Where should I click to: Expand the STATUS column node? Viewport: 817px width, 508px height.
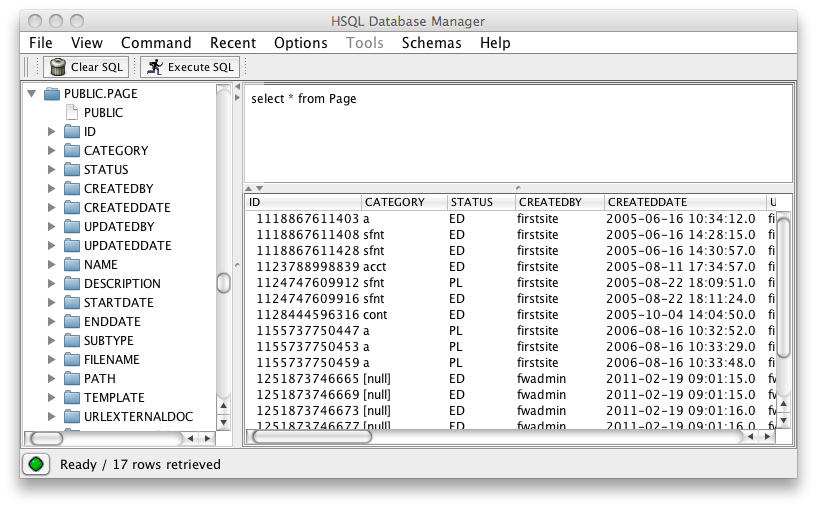pos(51,169)
